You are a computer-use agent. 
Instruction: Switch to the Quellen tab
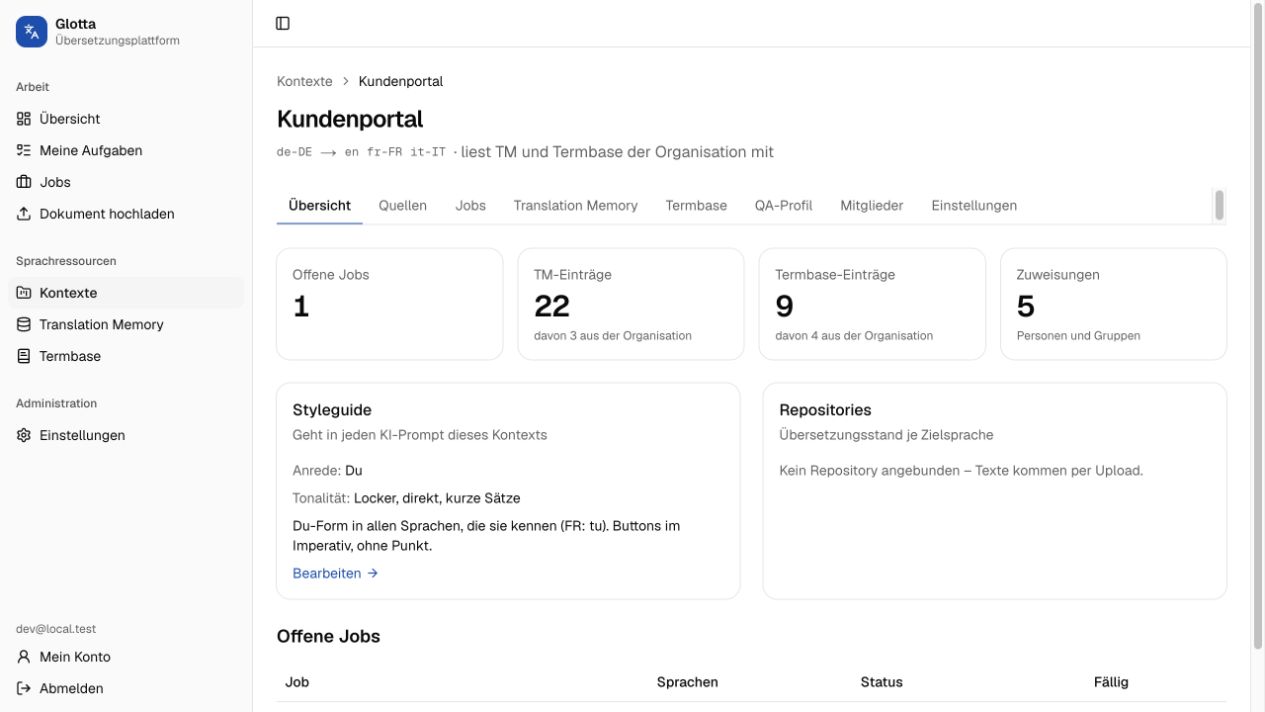pyautogui.click(x=402, y=205)
